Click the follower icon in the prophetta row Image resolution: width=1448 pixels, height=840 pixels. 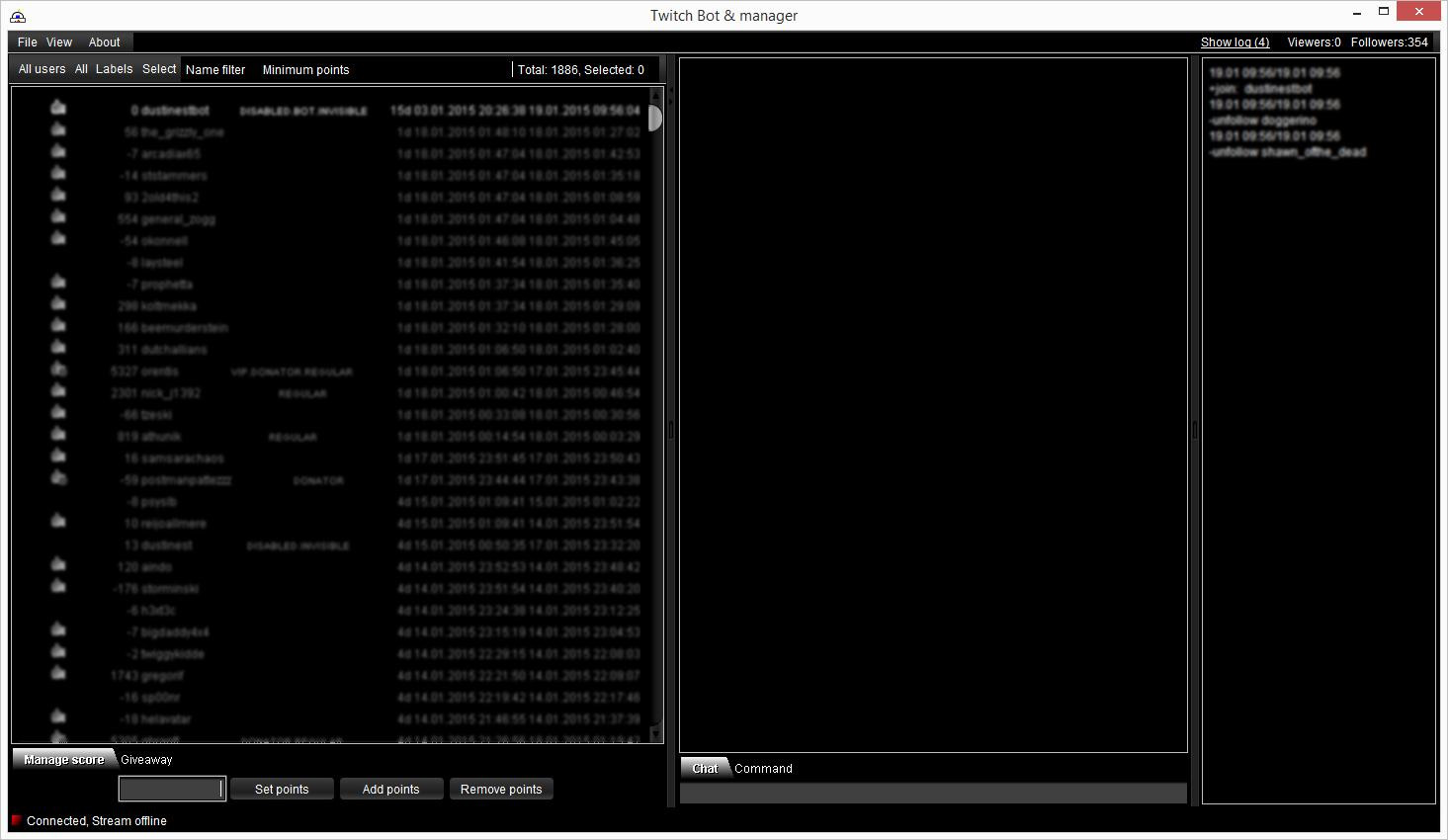58,282
